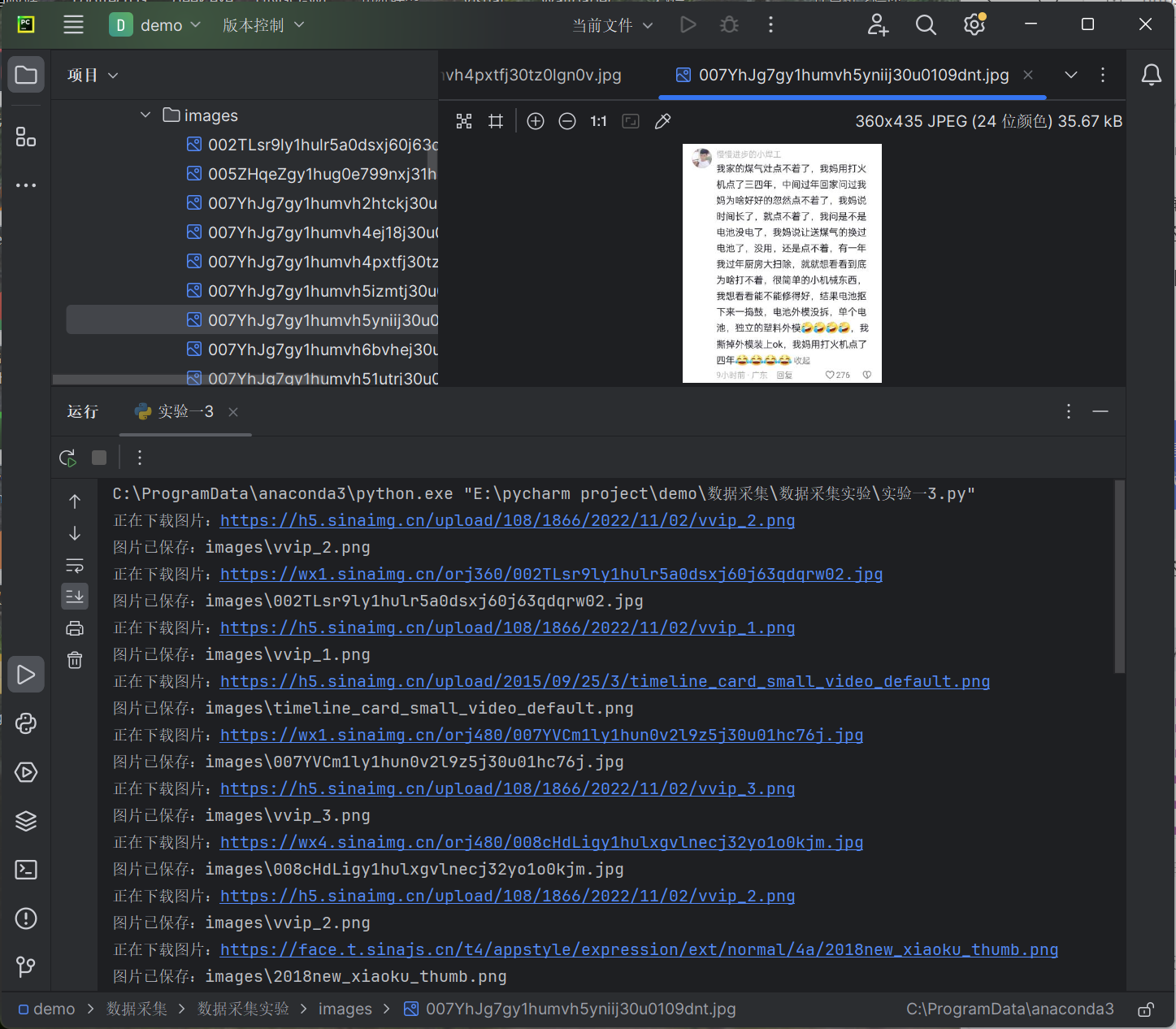Viewport: 1176px width, 1029px height.
Task: Zoom out of the image
Action: [x=567, y=121]
